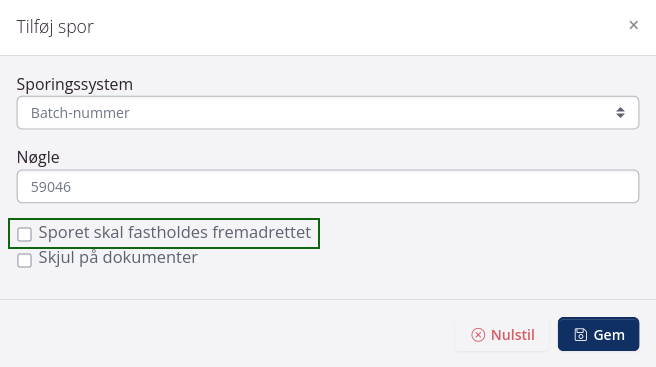Click the circled X icon beside Nulstil
This screenshot has height=367, width=656.
(x=478, y=335)
